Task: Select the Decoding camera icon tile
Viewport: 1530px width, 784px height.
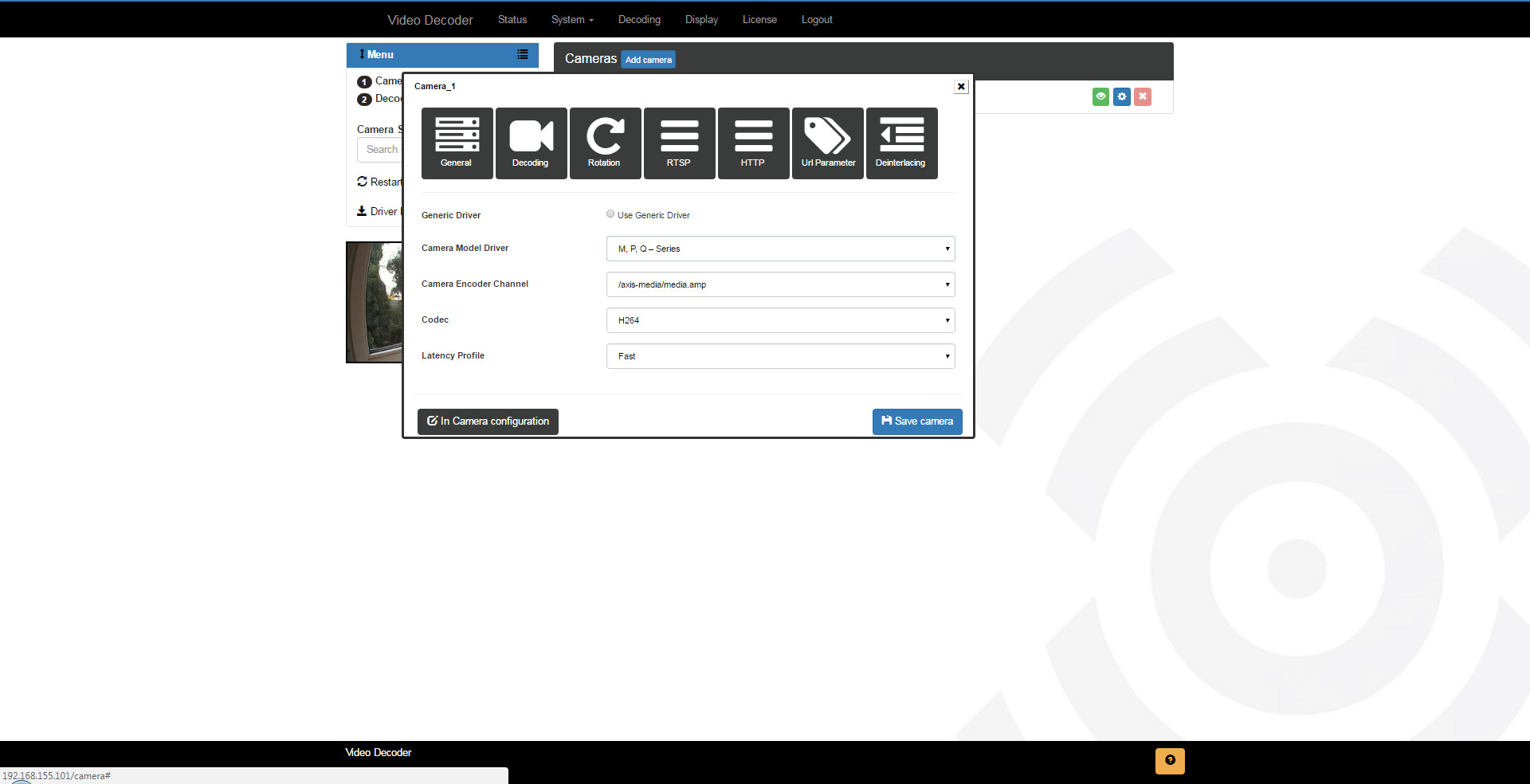Action: [531, 143]
